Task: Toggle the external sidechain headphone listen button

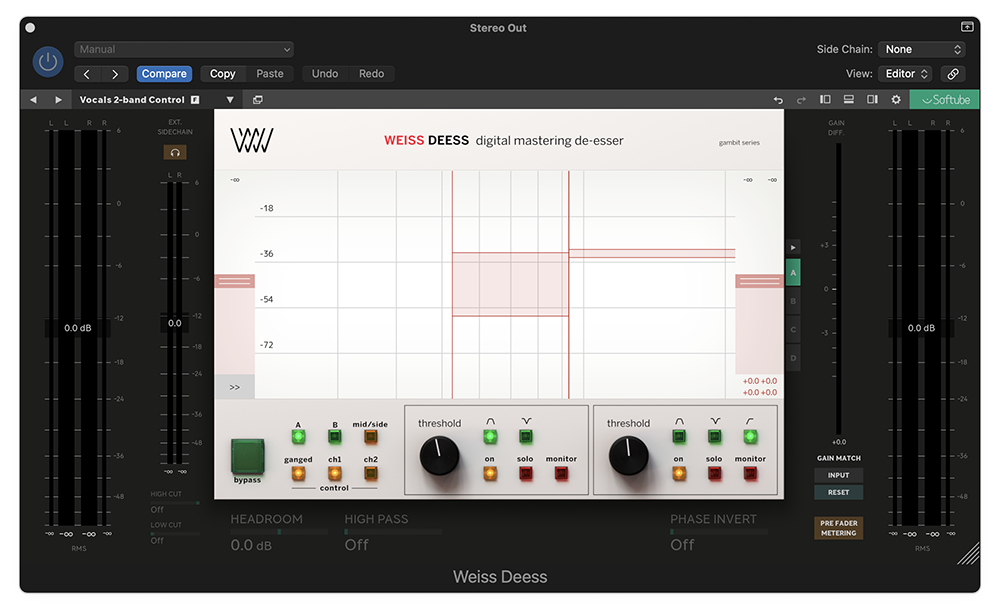Action: [x=175, y=152]
